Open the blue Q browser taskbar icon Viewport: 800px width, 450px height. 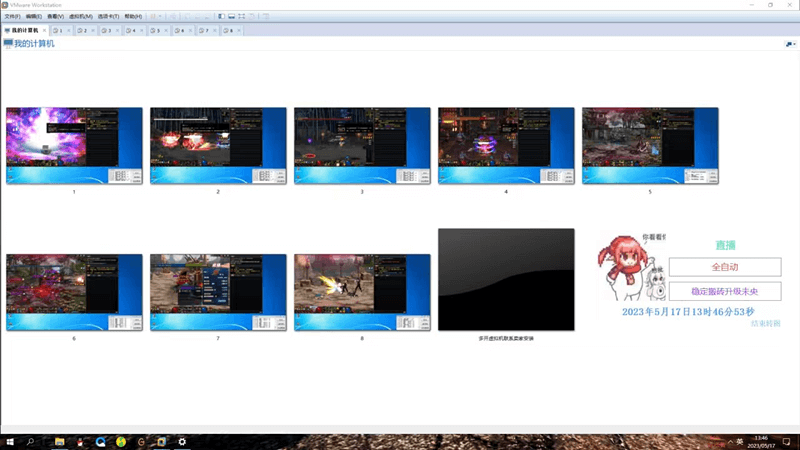coord(101,442)
